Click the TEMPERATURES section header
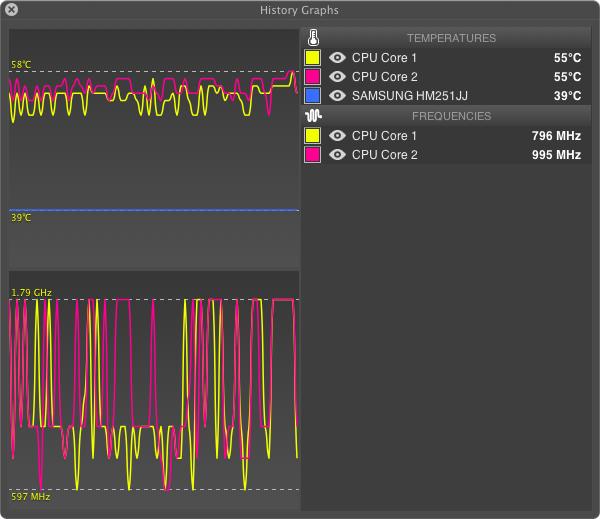Viewport: 600px width, 519px height. pos(451,38)
